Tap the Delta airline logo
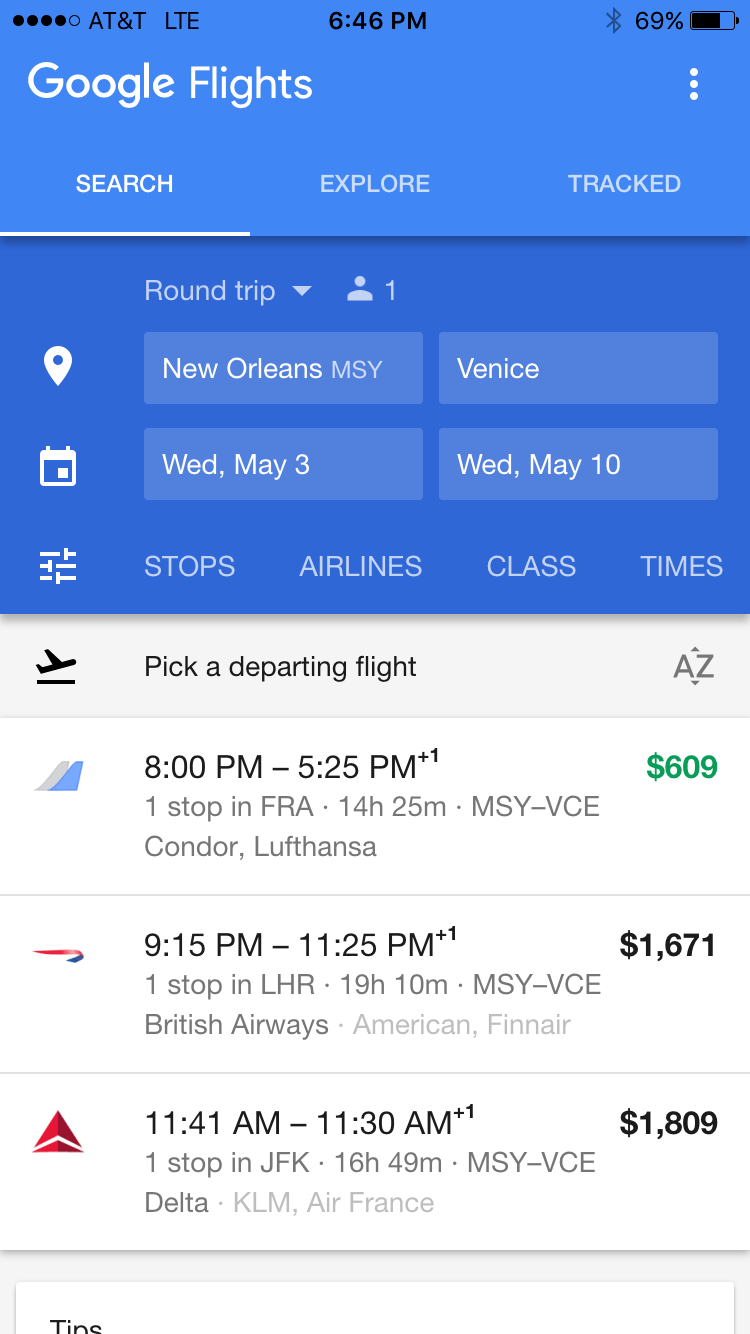This screenshot has height=1334, width=750. point(58,1132)
